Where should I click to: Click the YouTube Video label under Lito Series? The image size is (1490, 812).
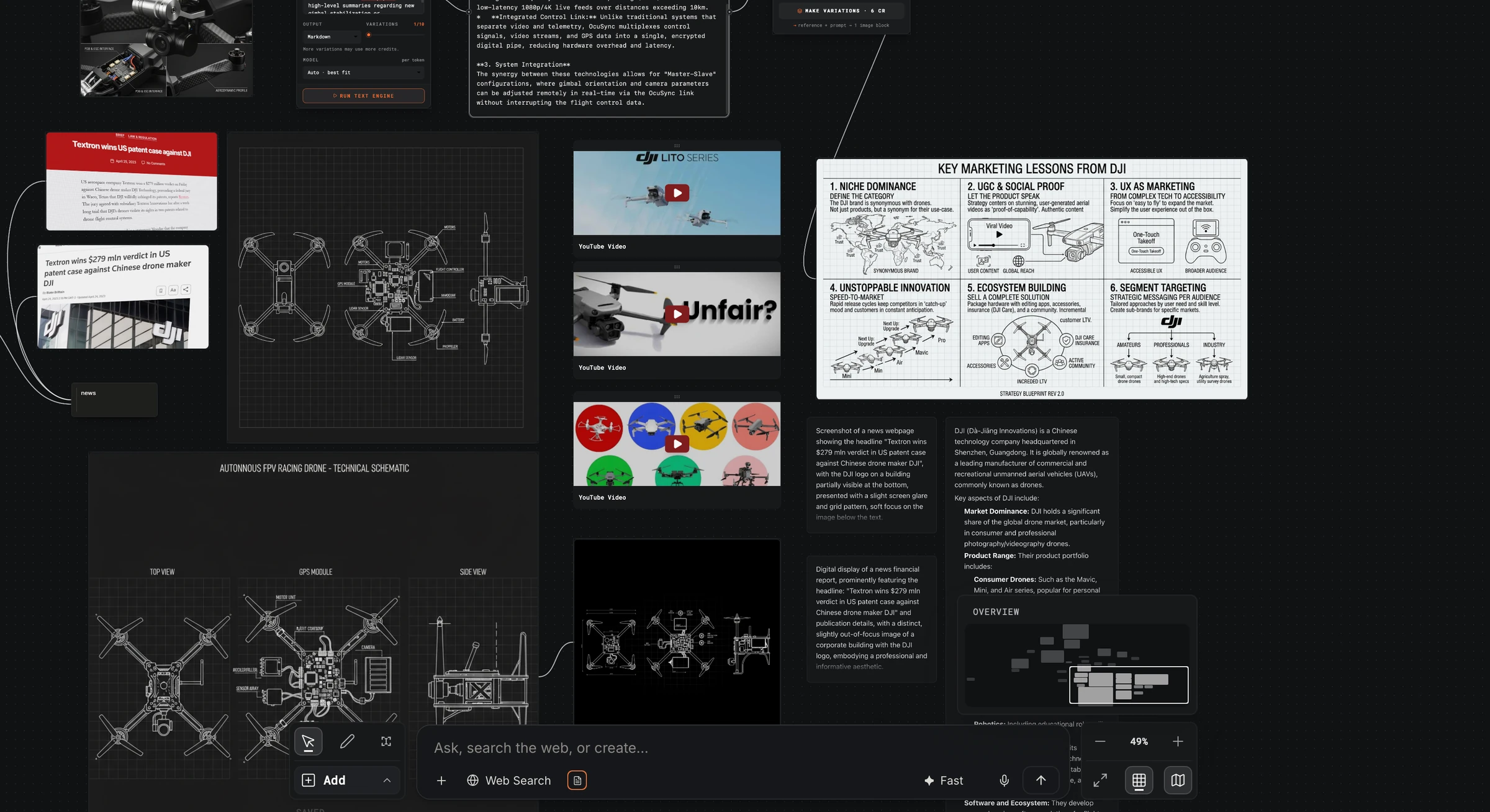pos(602,246)
